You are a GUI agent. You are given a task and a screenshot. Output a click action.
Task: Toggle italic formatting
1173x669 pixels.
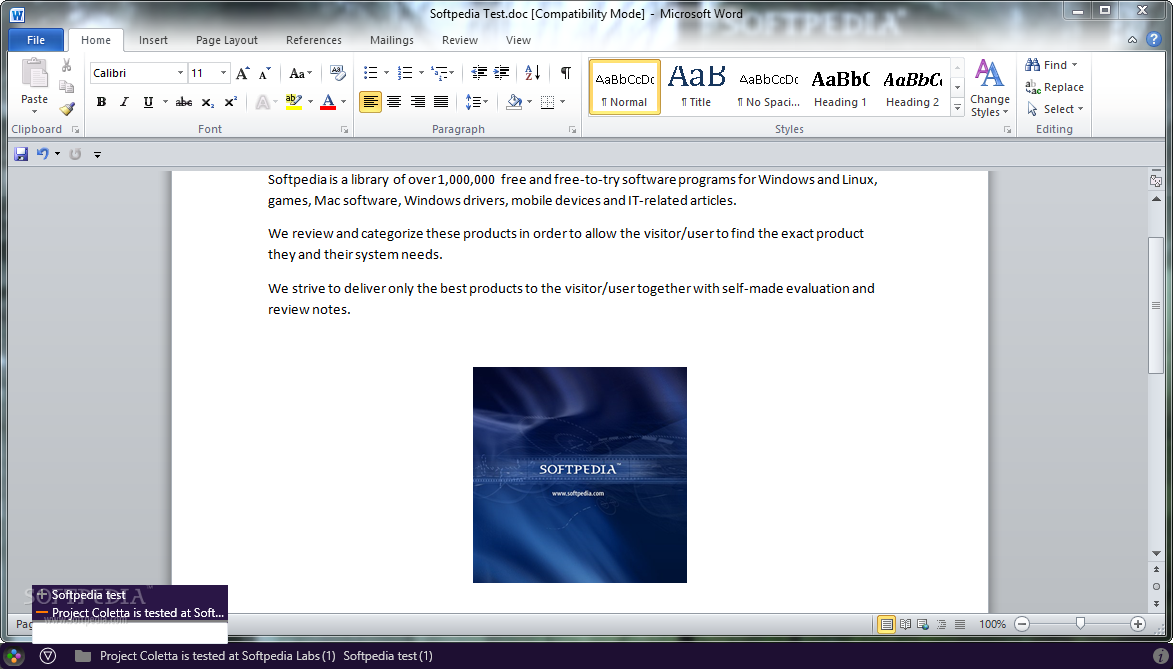tap(124, 103)
